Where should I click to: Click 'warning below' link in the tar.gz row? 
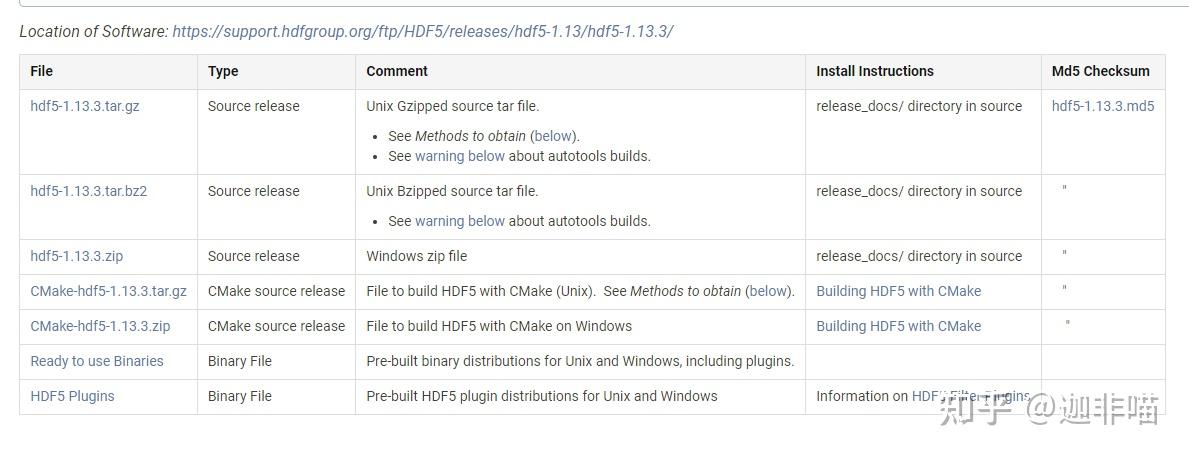[460, 156]
